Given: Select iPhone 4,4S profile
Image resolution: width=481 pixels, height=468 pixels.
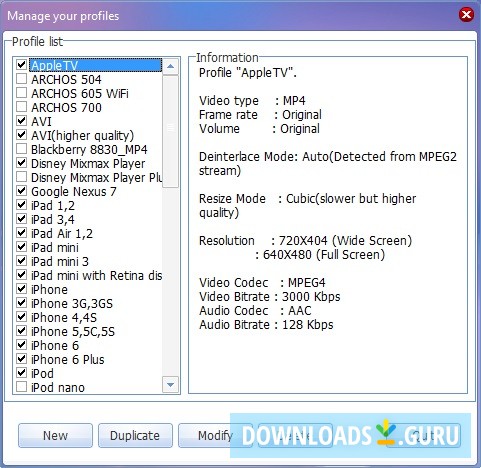Looking at the screenshot, I should tap(64, 317).
